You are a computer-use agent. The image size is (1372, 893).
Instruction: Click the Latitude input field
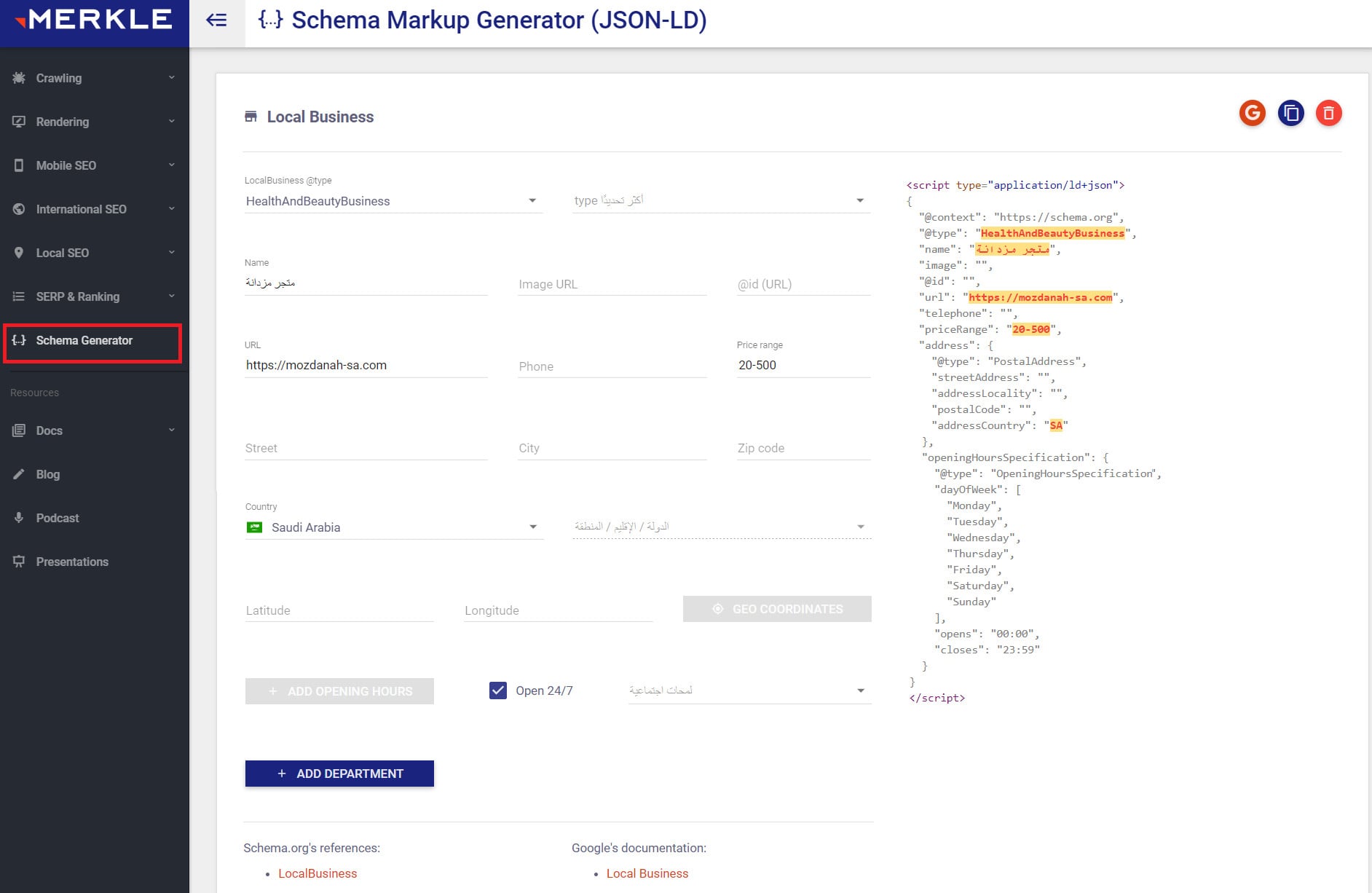[x=339, y=610]
